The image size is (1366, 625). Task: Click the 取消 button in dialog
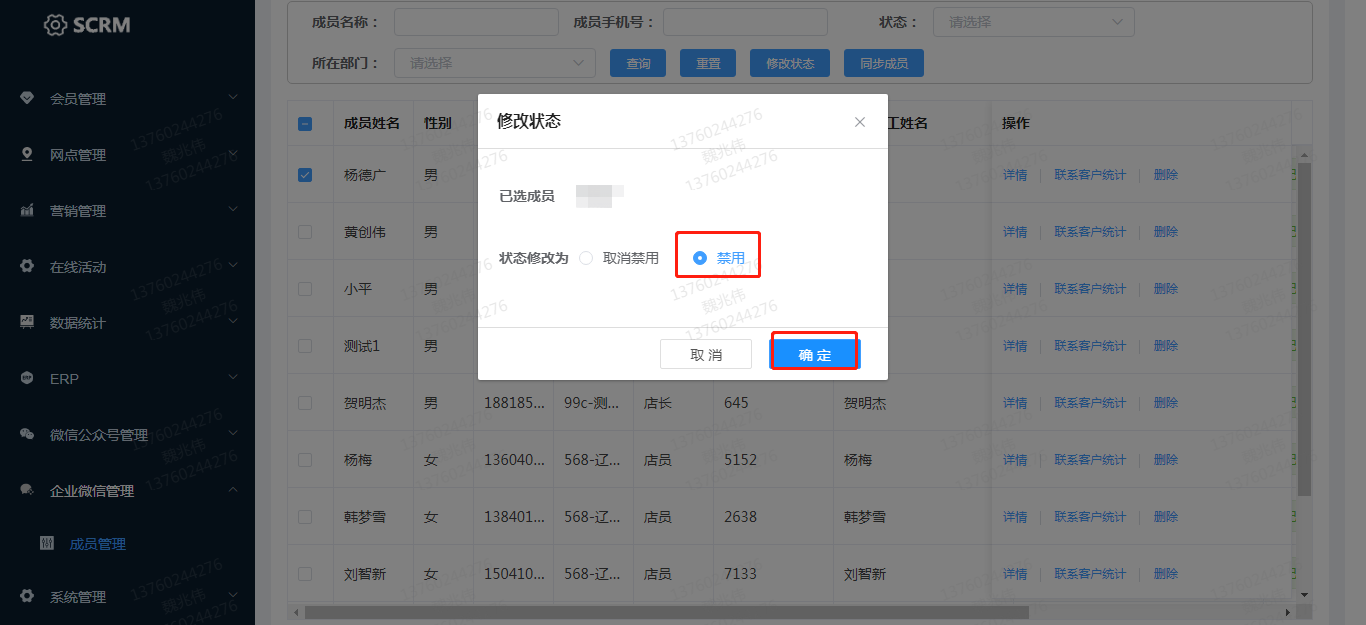(x=706, y=355)
